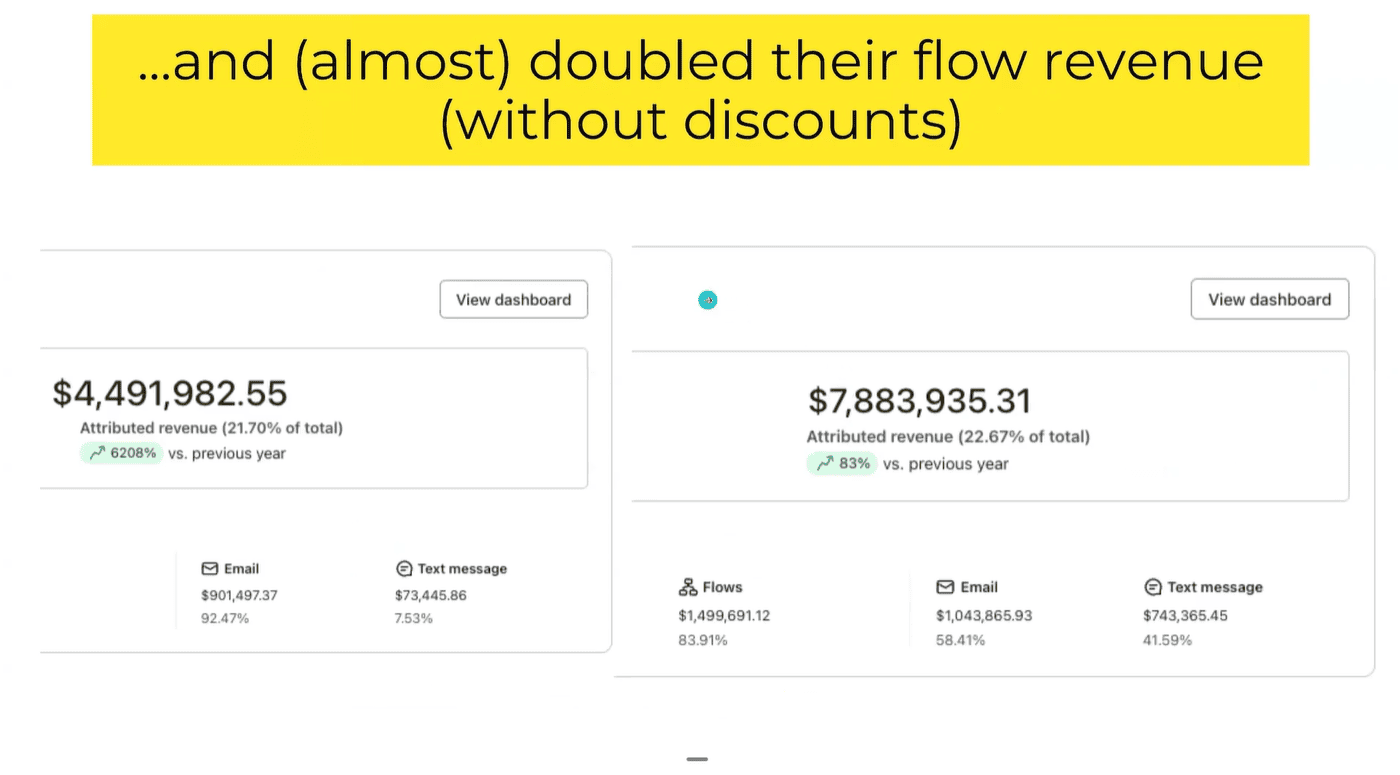Screen dimensions: 1400x775
Task: Click the 41.59% Text message share figure
Action: coord(1167,639)
